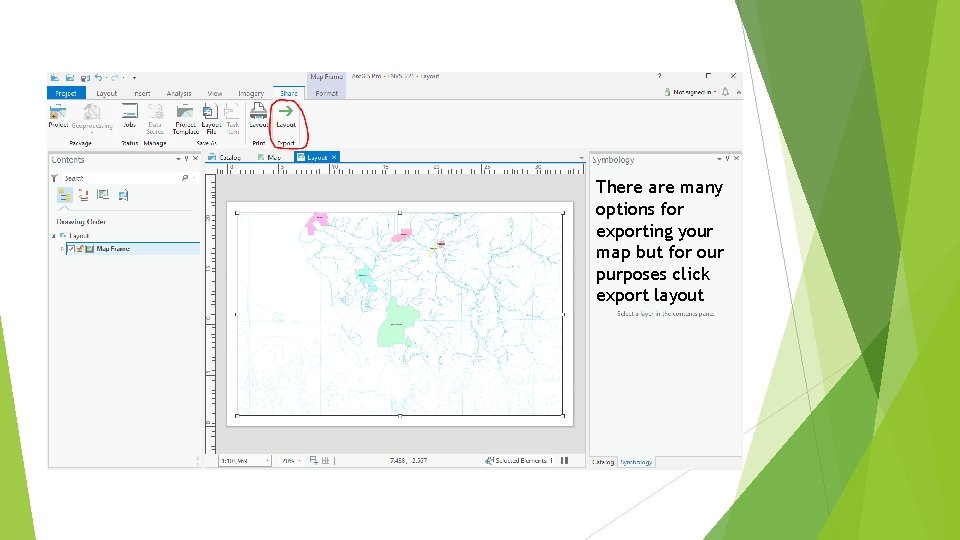
Task: Open the map scale dropdown
Action: [268, 460]
